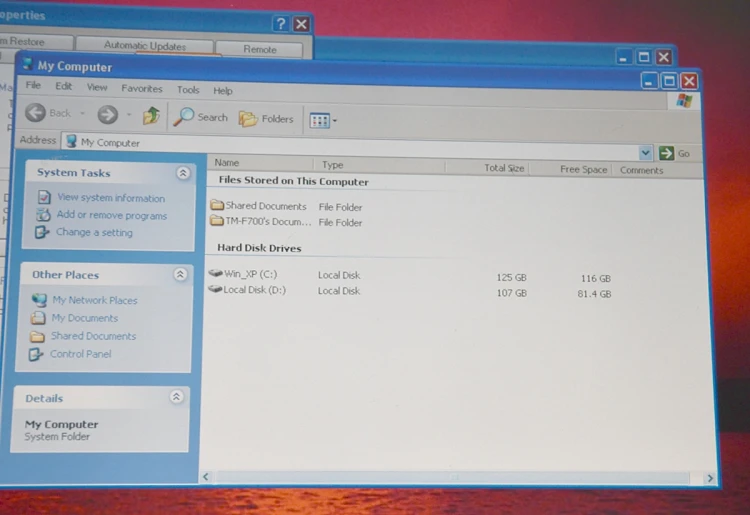The image size is (750, 515).
Task: Click the My Network Places icon
Action: (39, 300)
